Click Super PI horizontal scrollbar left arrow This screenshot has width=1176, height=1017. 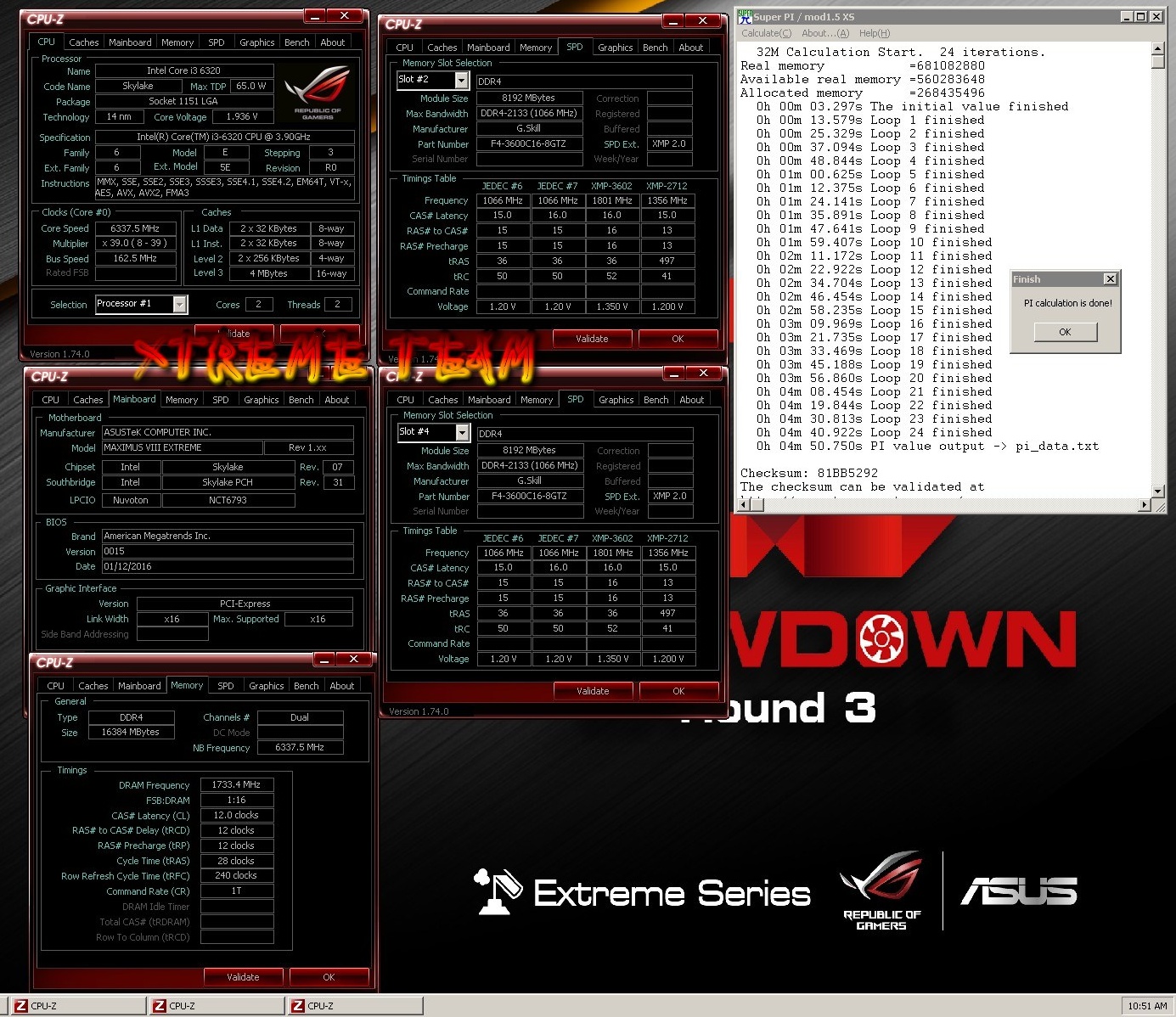pyautogui.click(x=745, y=505)
